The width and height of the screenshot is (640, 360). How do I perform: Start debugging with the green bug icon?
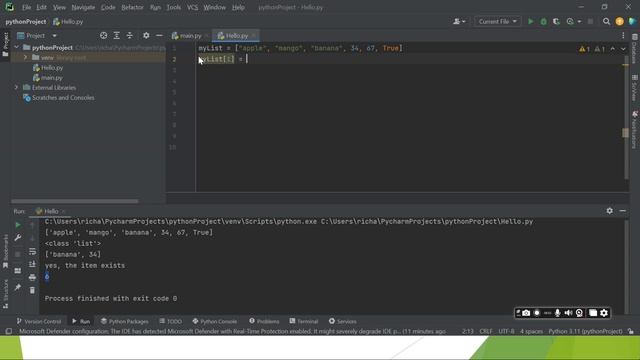pyautogui.click(x=544, y=21)
